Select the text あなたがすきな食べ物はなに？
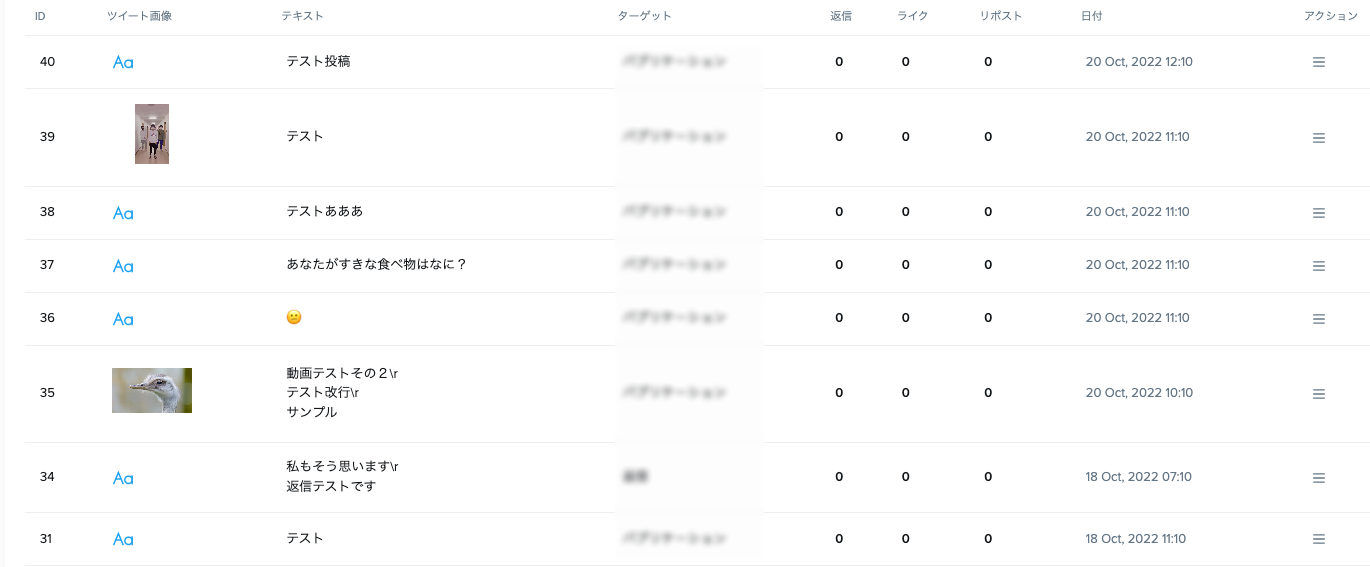 [x=377, y=265]
